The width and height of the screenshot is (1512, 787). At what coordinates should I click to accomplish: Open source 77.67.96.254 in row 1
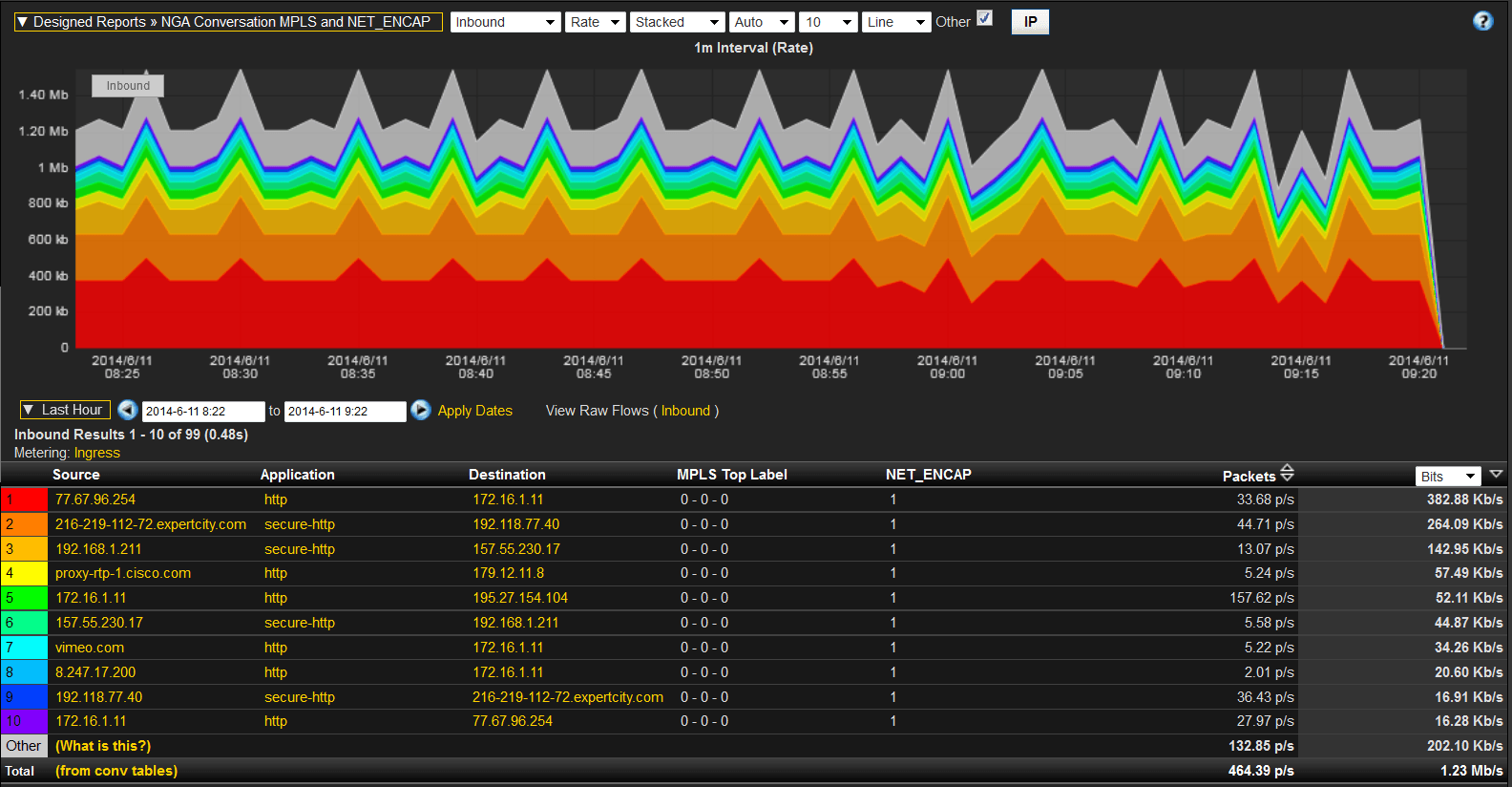(x=95, y=500)
